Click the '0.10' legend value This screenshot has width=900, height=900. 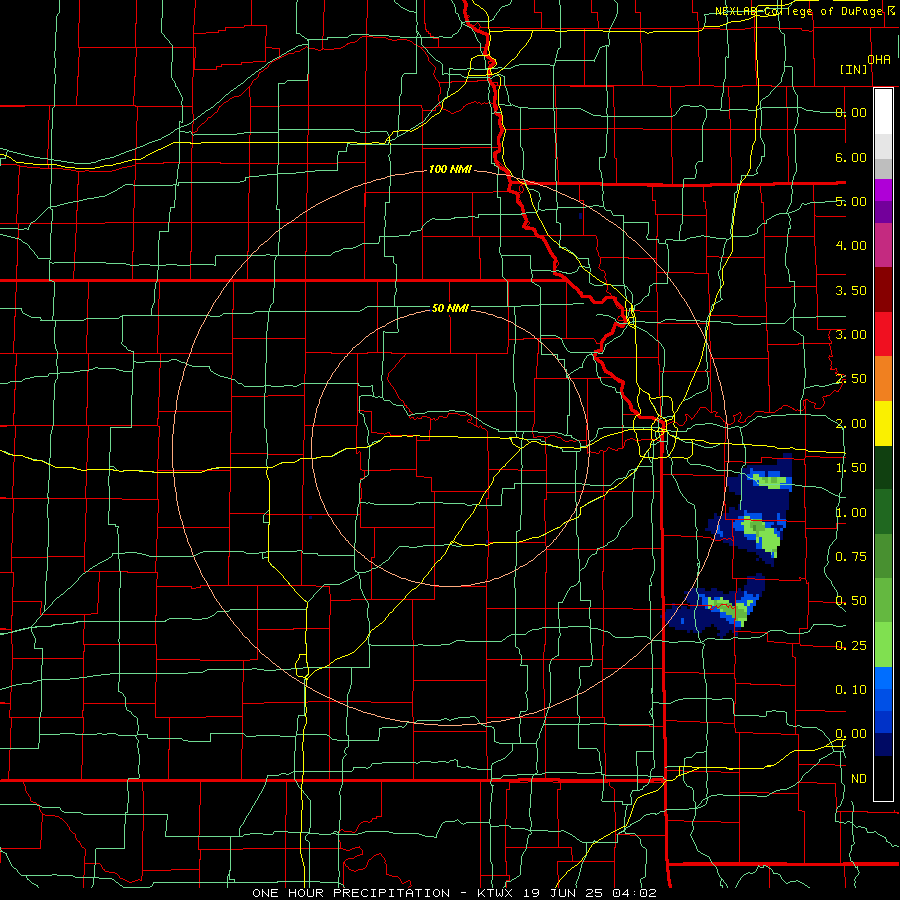851,690
